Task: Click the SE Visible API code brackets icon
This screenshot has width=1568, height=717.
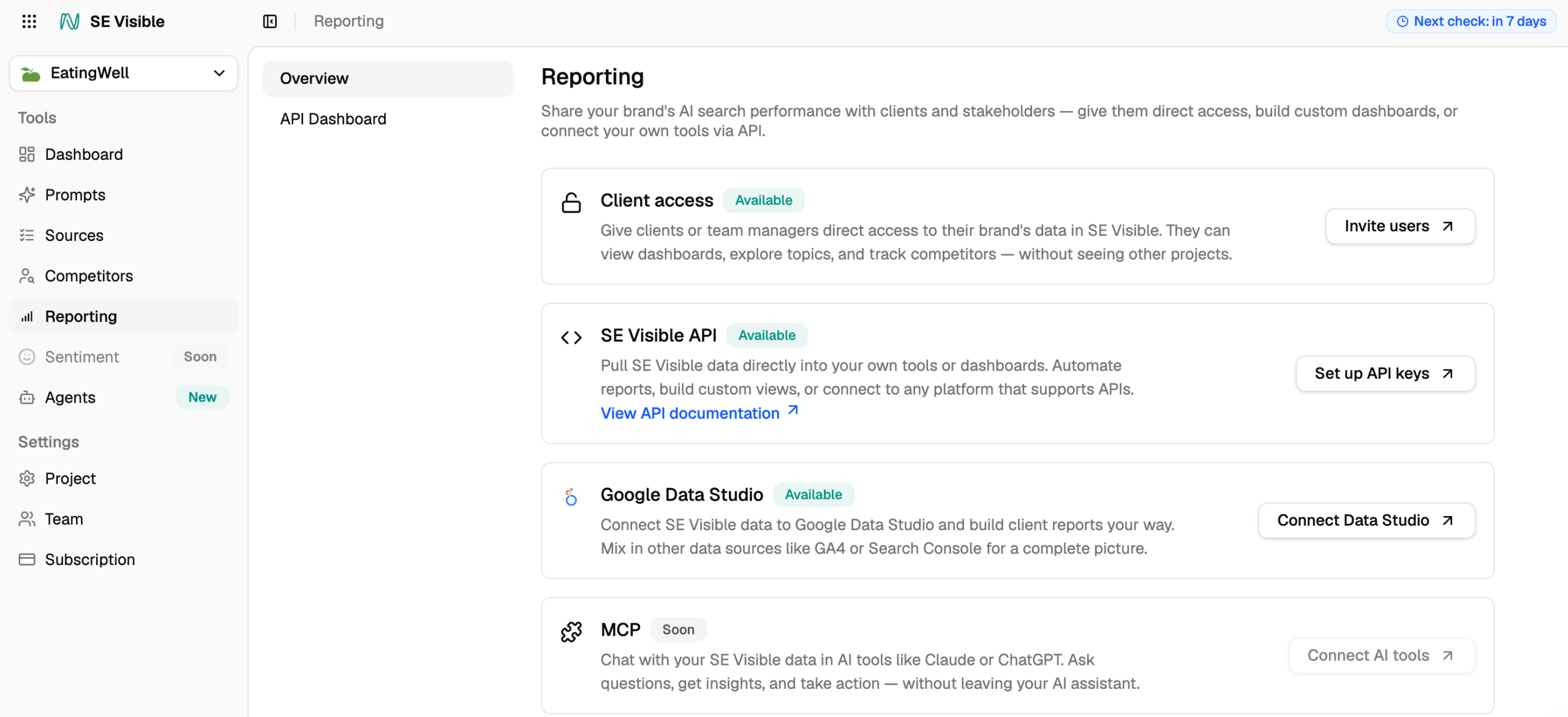Action: point(571,337)
